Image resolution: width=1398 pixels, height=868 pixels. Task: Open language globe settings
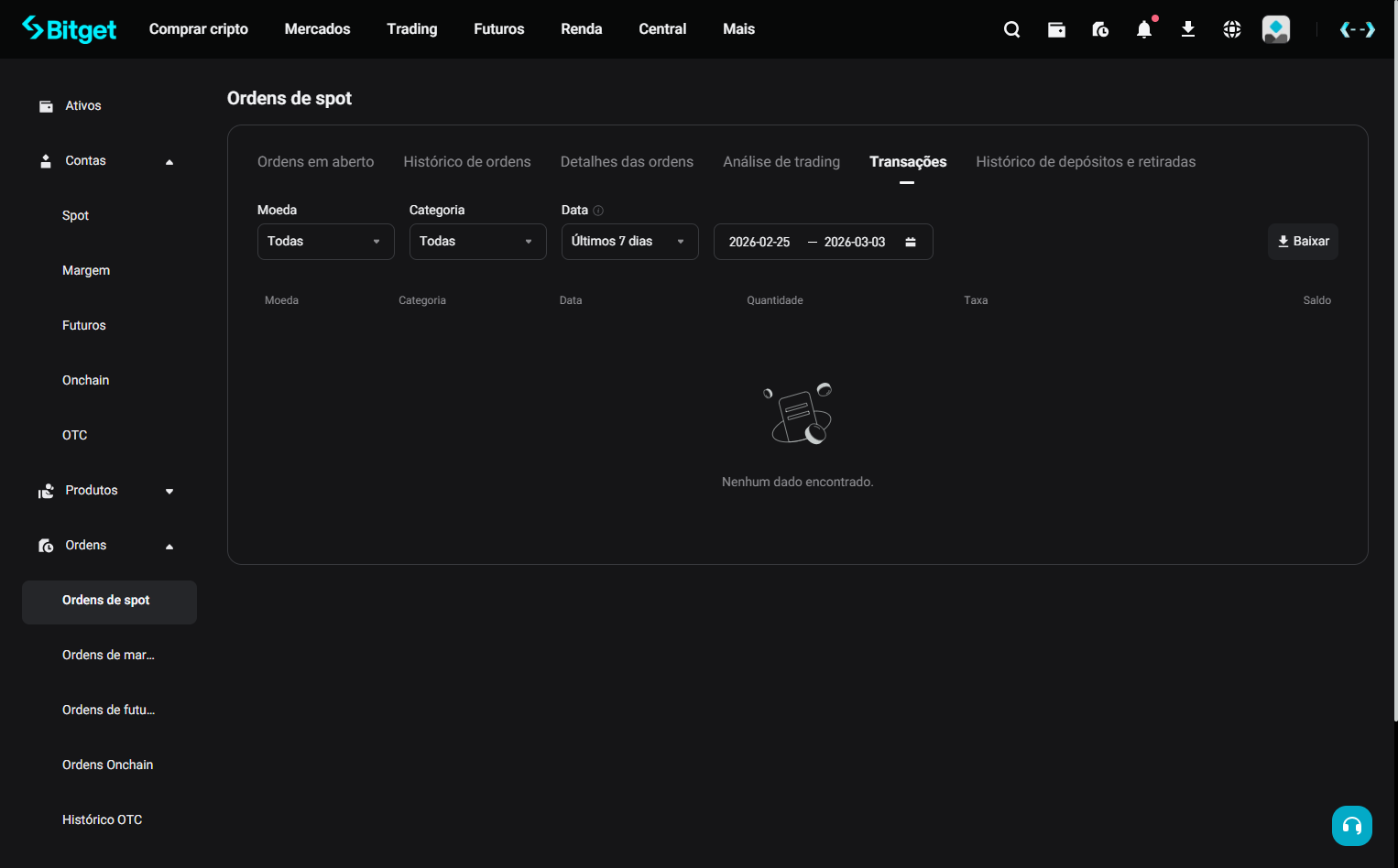(1232, 29)
